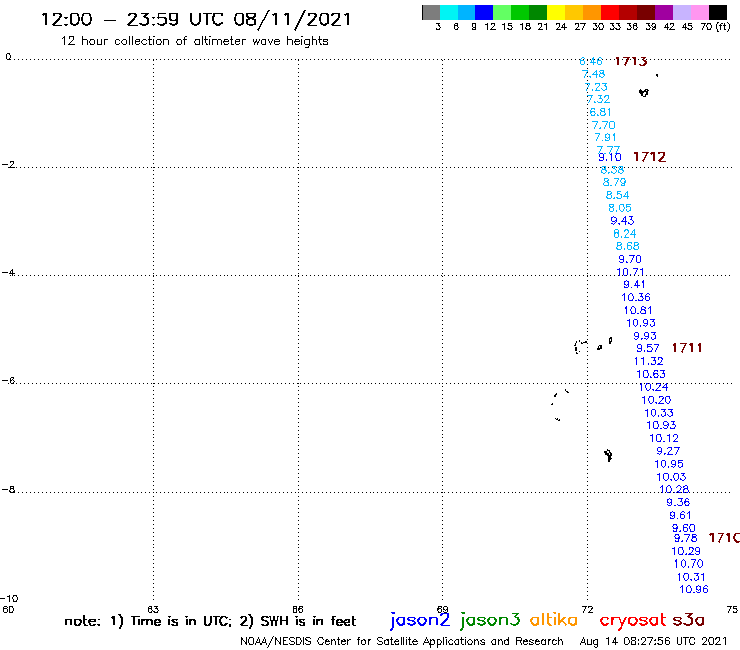
Task: Select the pink legend swatch
Action: click(x=700, y=12)
